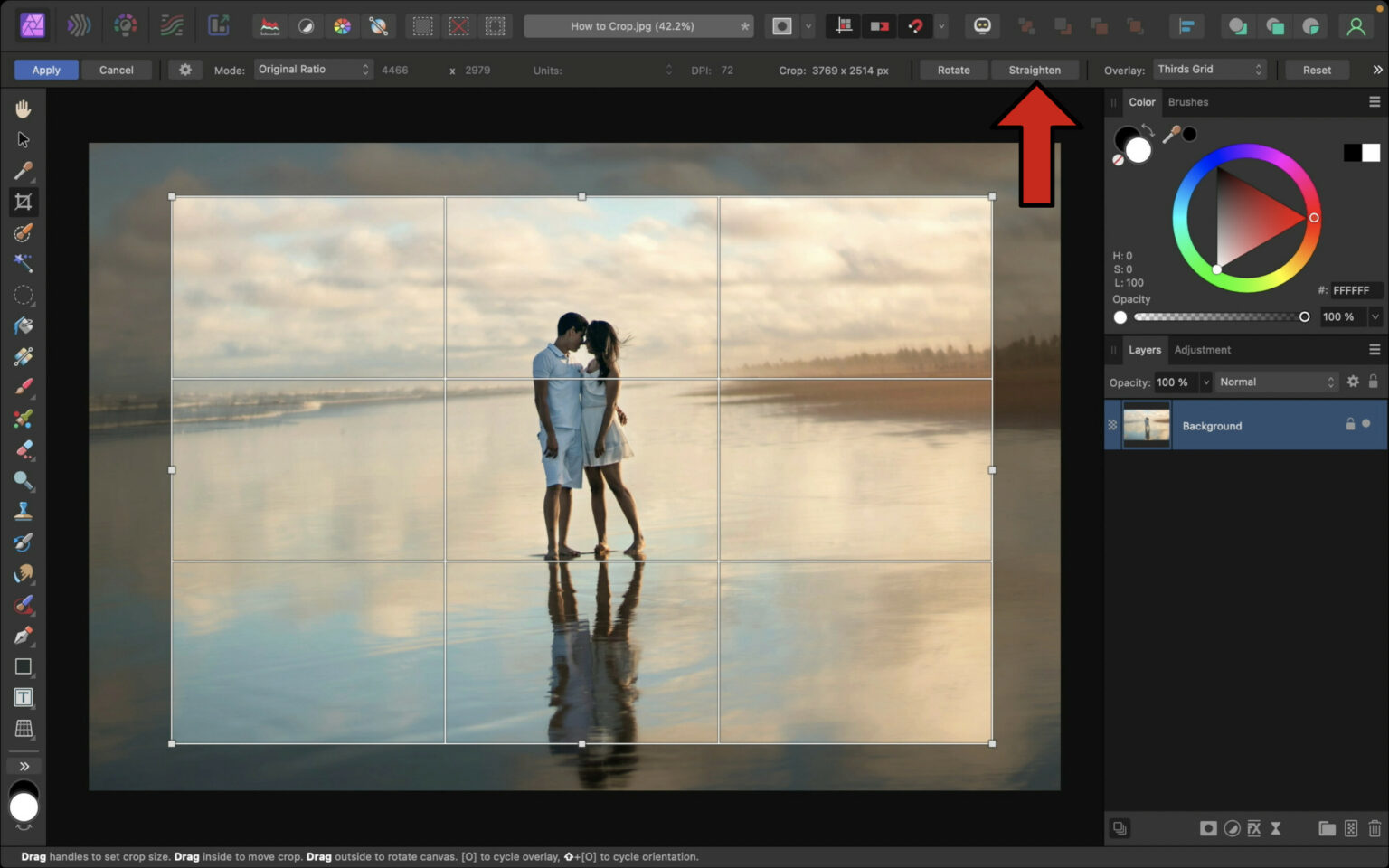1389x868 pixels.
Task: Toggle the Quick Mask button
Action: (x=782, y=26)
